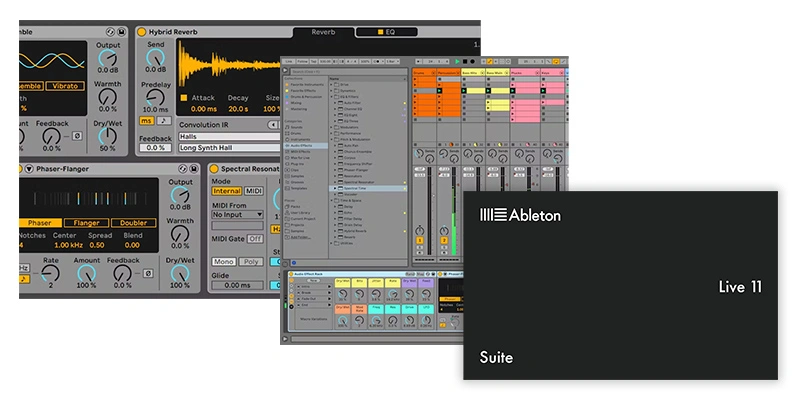Click the Tap tempo button
This screenshot has width=800, height=400.
313,62
